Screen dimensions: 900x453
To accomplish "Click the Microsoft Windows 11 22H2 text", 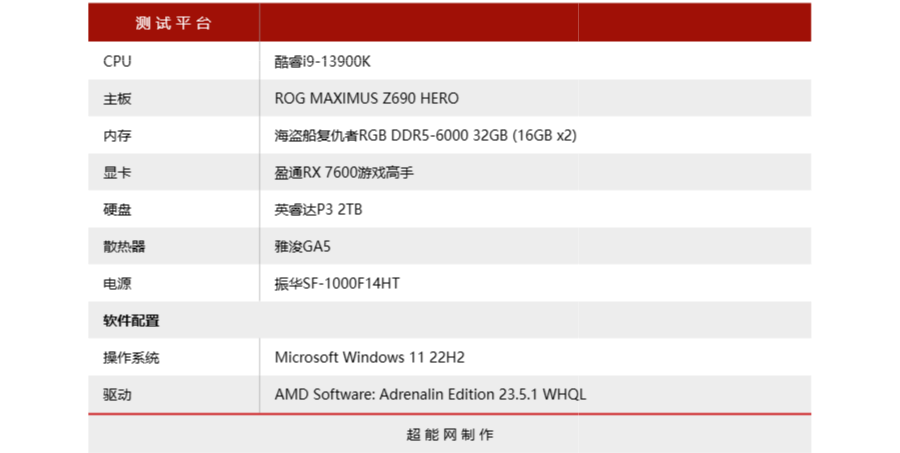I will (370, 357).
